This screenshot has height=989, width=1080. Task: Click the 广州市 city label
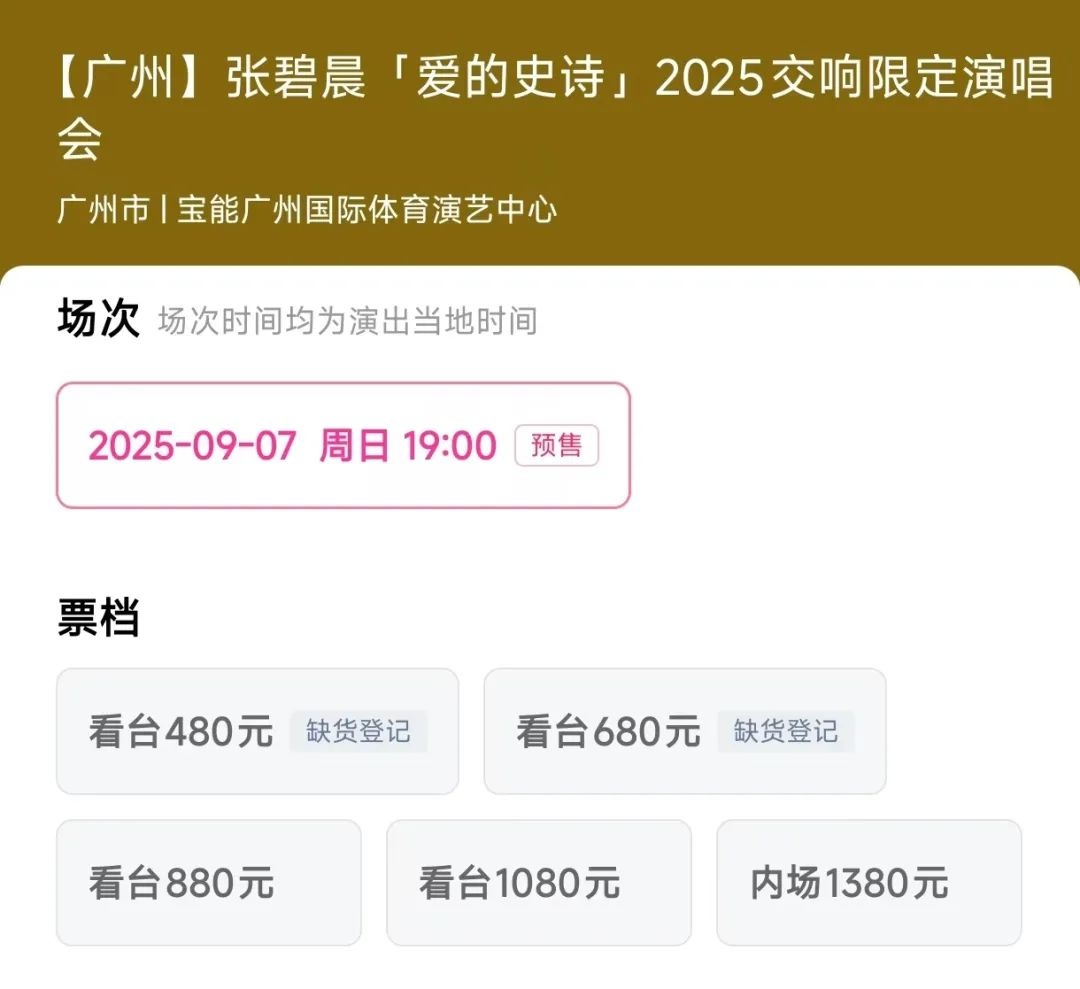tap(103, 210)
